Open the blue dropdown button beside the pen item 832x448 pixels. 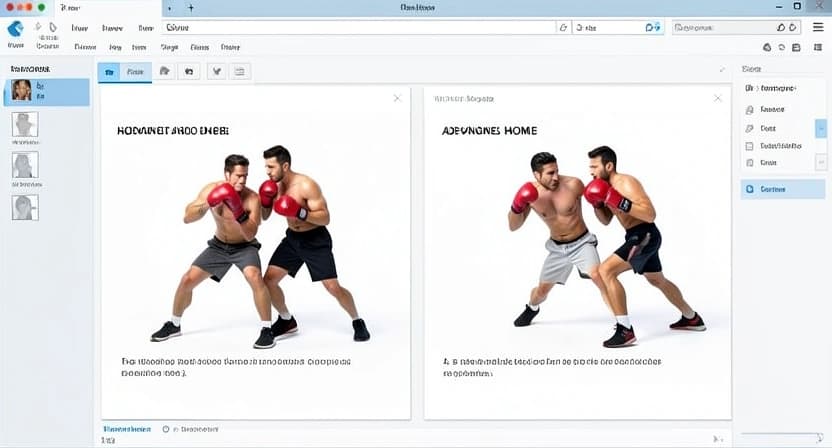[x=820, y=128]
